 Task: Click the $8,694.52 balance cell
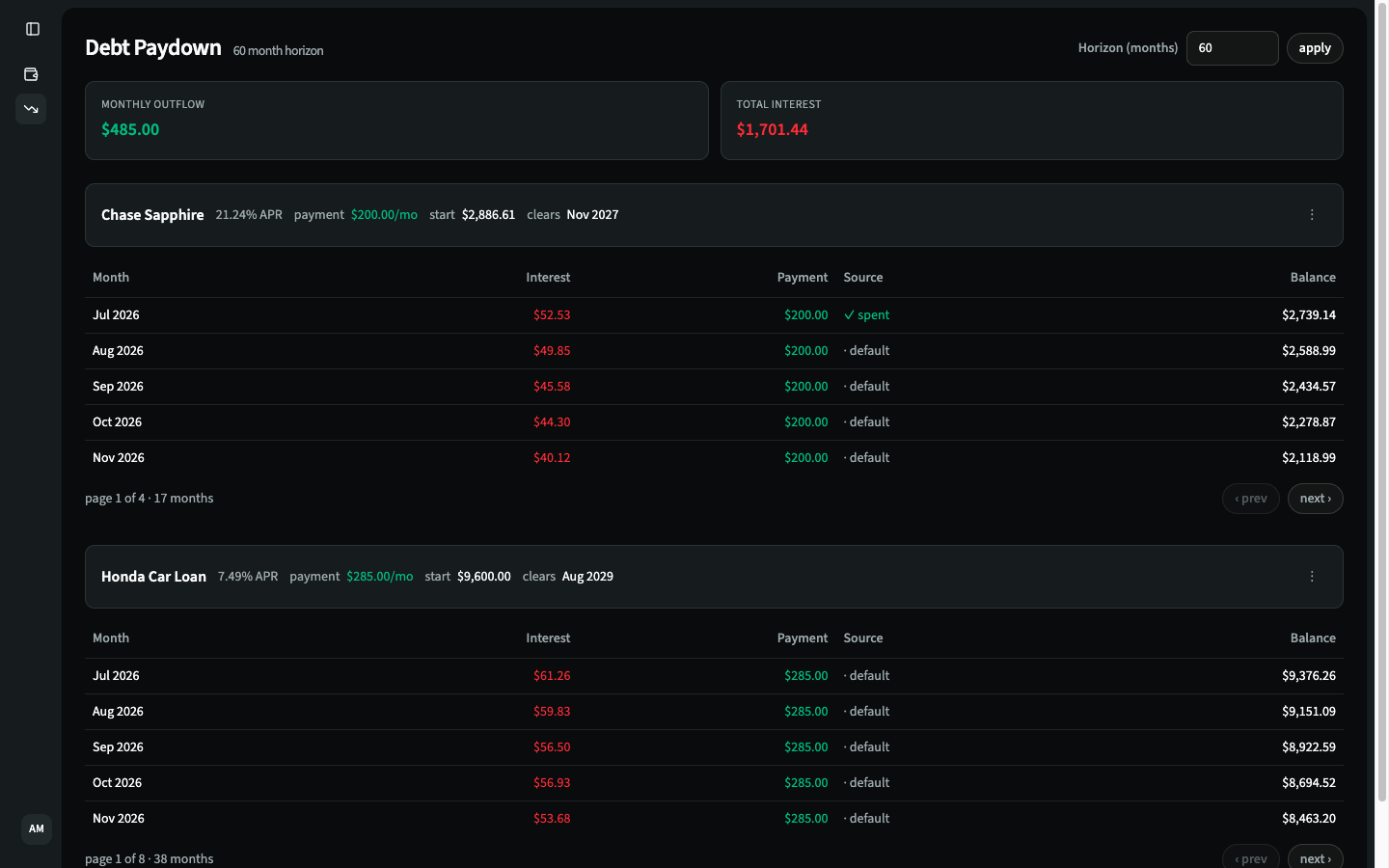point(1309,783)
